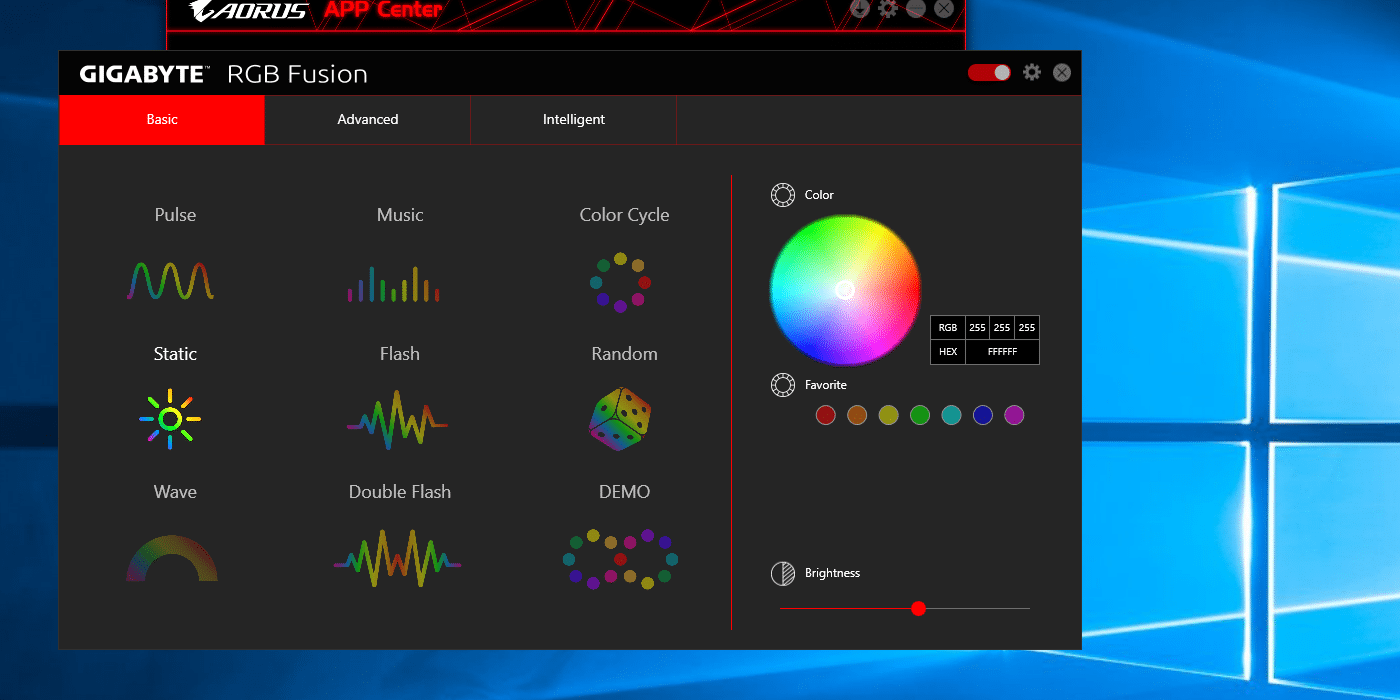The height and width of the screenshot is (700, 1400).
Task: Close the AORUS APP Center window
Action: pos(944,8)
